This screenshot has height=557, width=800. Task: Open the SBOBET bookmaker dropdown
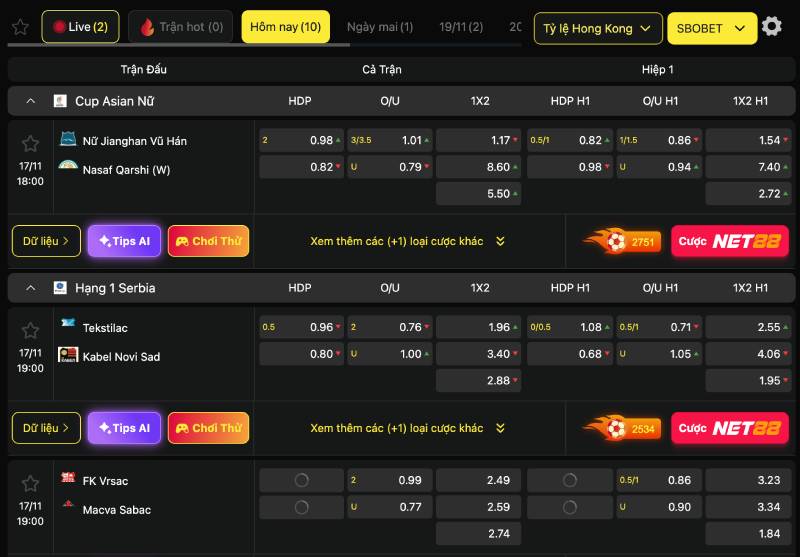click(711, 28)
